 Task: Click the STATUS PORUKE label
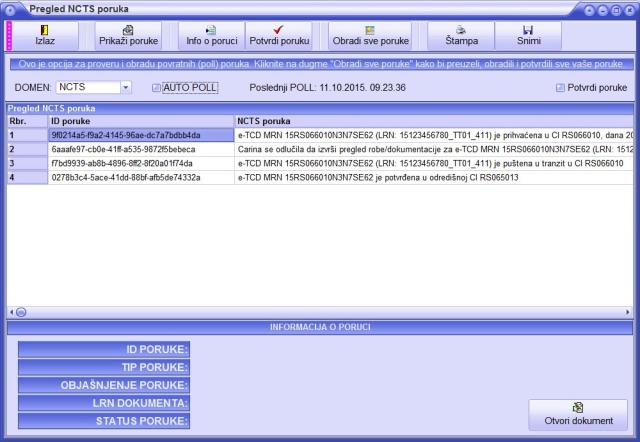pos(104,421)
